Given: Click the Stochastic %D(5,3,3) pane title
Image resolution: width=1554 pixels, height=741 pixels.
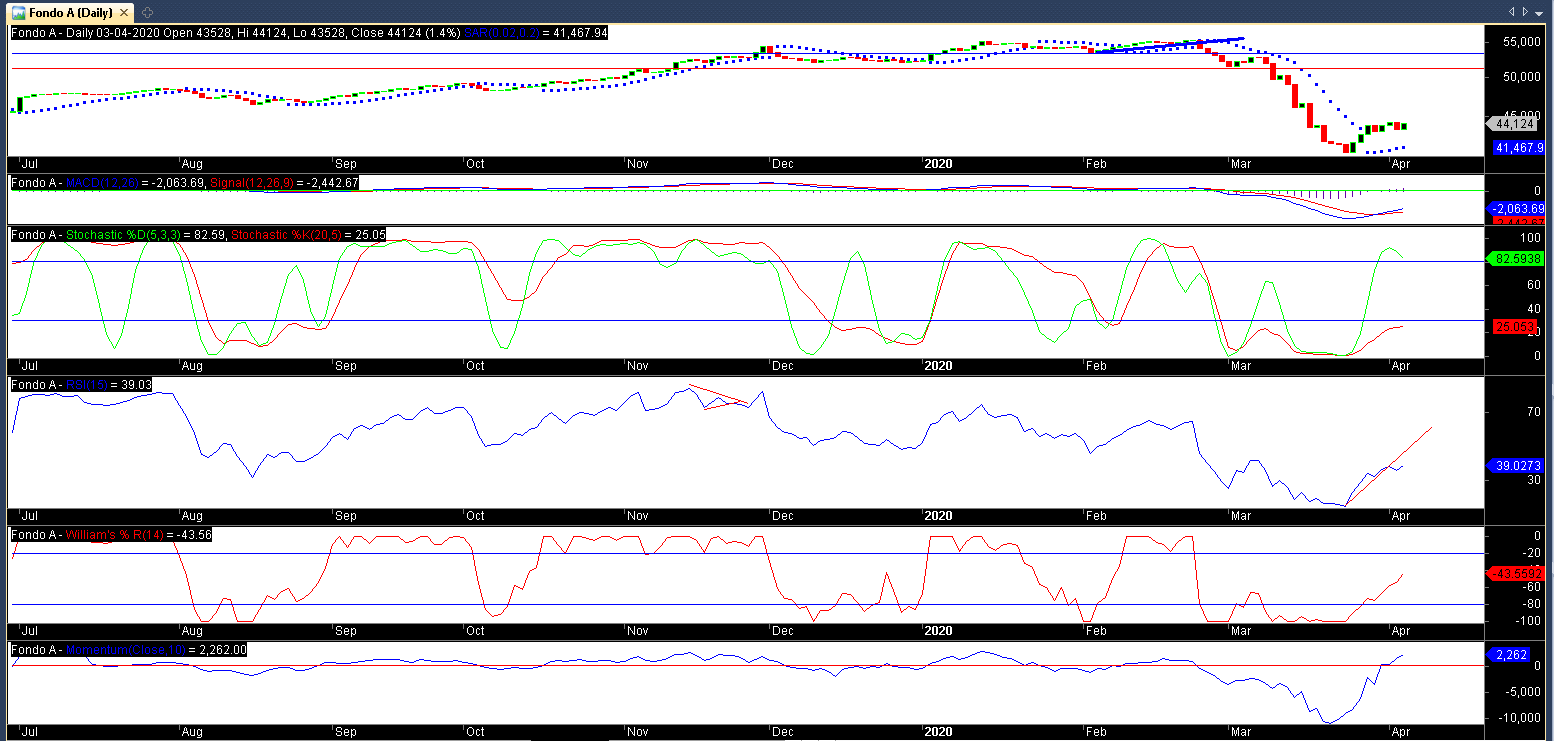Looking at the screenshot, I should tap(197, 235).
